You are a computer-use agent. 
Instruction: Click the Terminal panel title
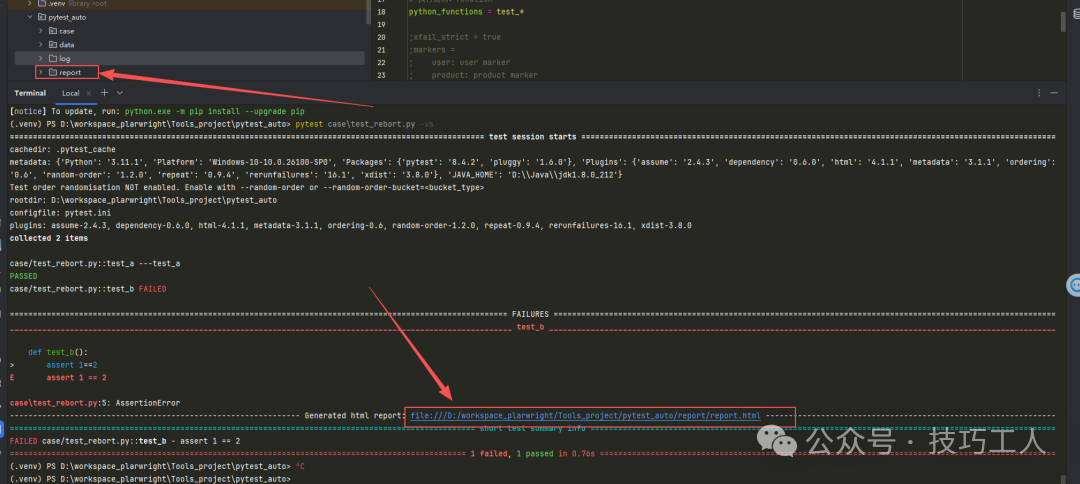coord(30,93)
